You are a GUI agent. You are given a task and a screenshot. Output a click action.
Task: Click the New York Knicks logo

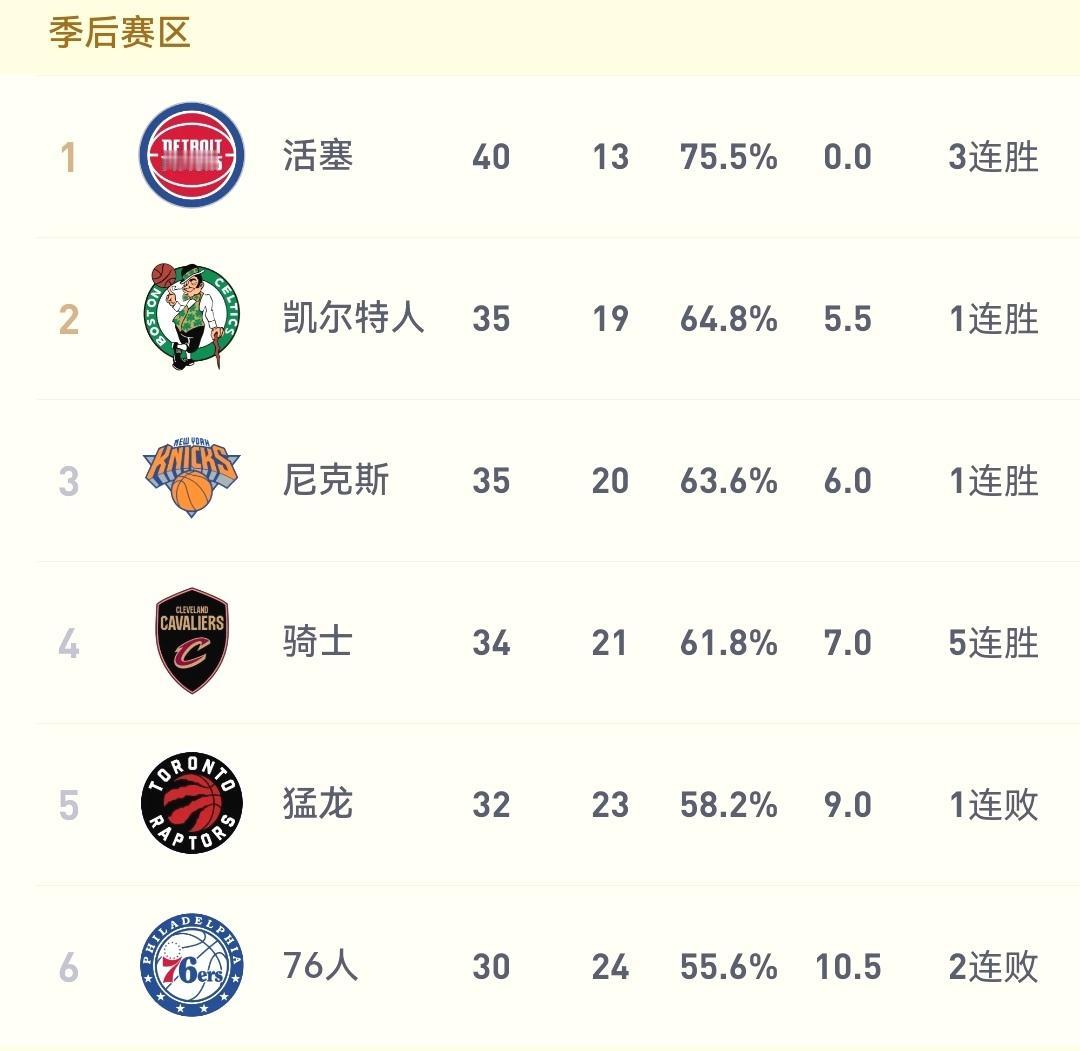[190, 480]
